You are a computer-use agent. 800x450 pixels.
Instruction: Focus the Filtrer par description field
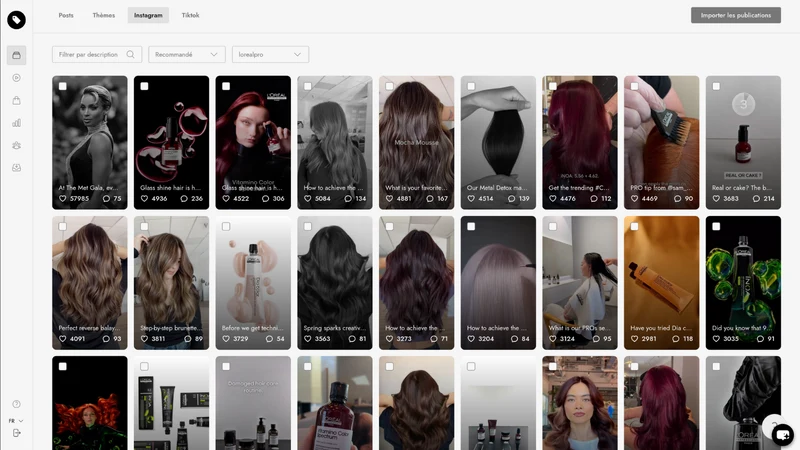pos(97,55)
